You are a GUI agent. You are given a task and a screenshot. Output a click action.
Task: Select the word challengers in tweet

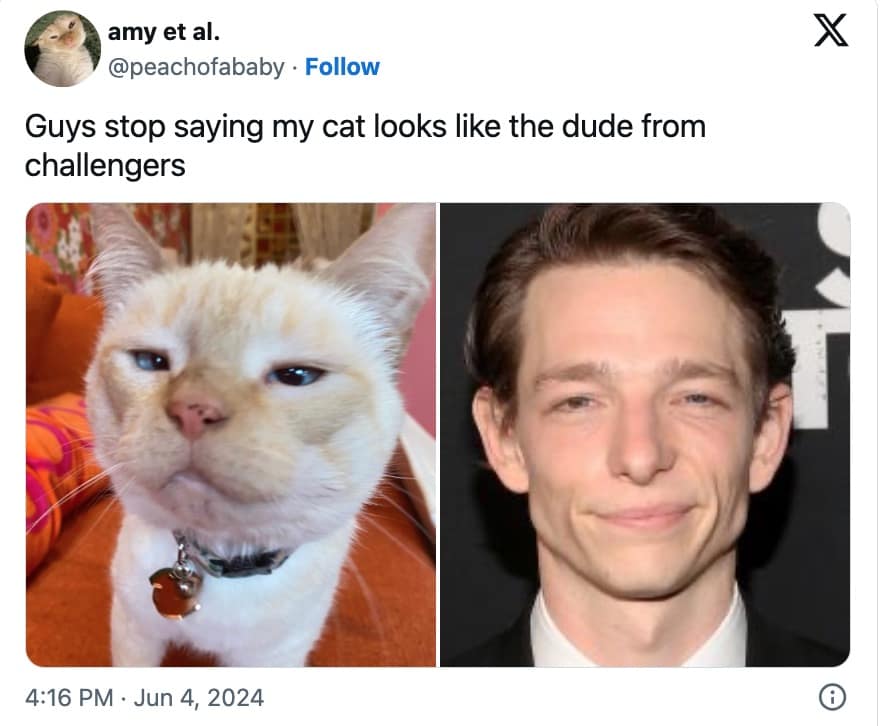click(105, 166)
